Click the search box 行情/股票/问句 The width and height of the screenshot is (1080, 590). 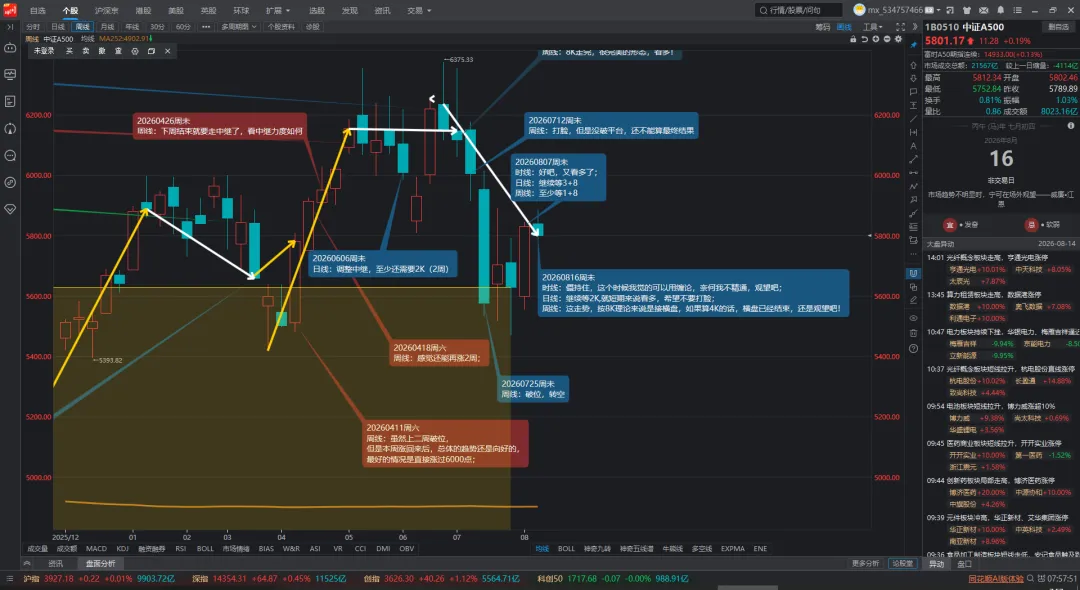pos(799,10)
